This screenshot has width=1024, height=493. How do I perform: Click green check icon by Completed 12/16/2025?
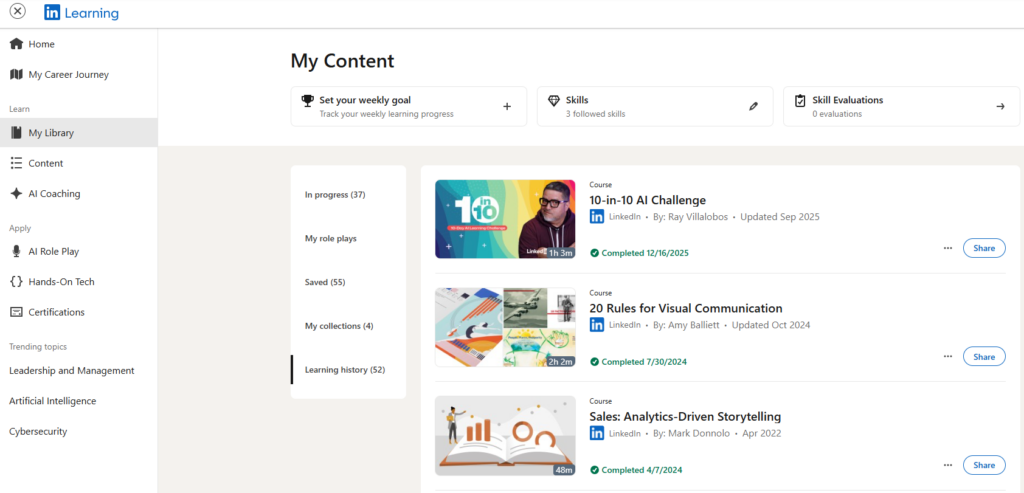click(594, 253)
